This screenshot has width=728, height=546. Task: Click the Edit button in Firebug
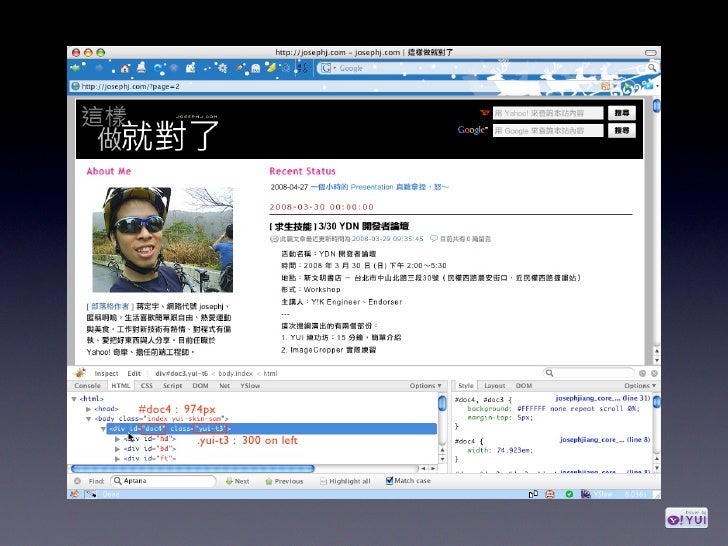[x=134, y=373]
